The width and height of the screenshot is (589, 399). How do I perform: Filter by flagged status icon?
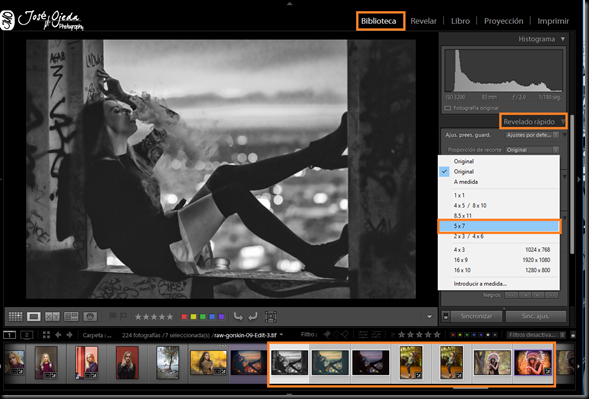(327, 334)
